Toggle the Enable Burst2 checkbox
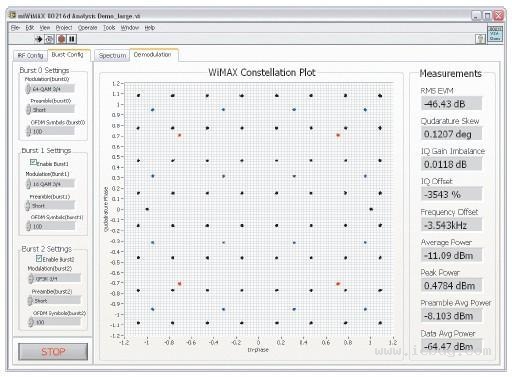 click(x=39, y=258)
